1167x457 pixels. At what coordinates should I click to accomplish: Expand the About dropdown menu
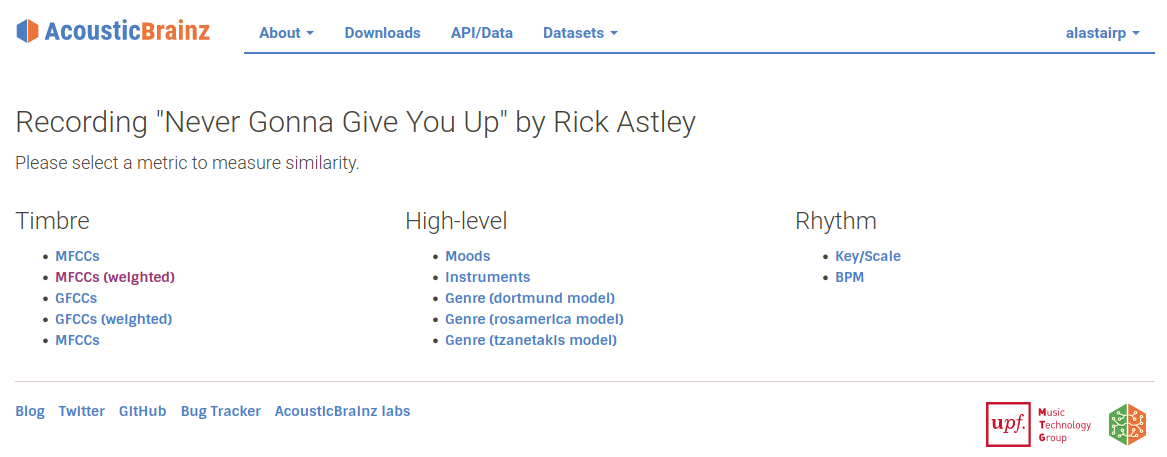coord(286,33)
